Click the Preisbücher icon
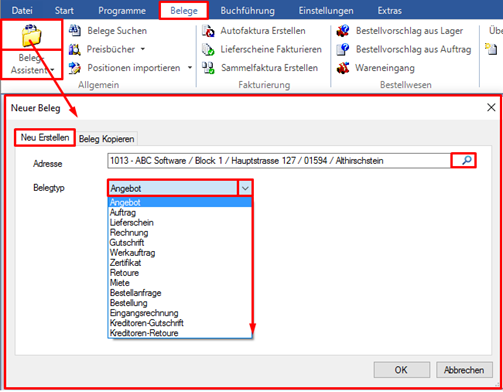This screenshot has height=392, width=503. (x=75, y=49)
